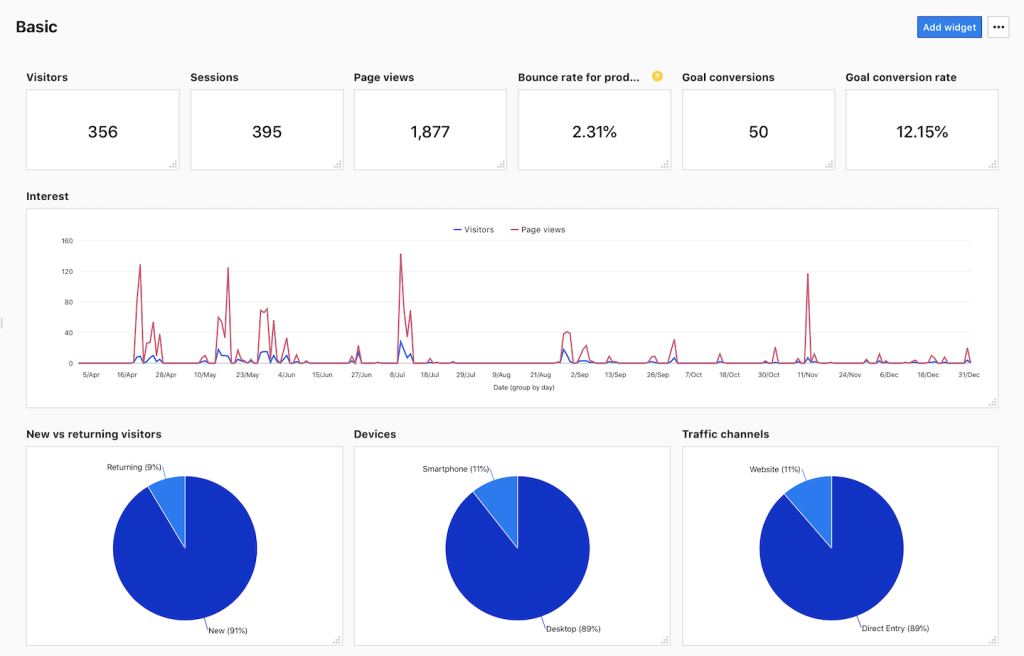
Task: Click the Returning (9%) pie label
Action: point(134,467)
